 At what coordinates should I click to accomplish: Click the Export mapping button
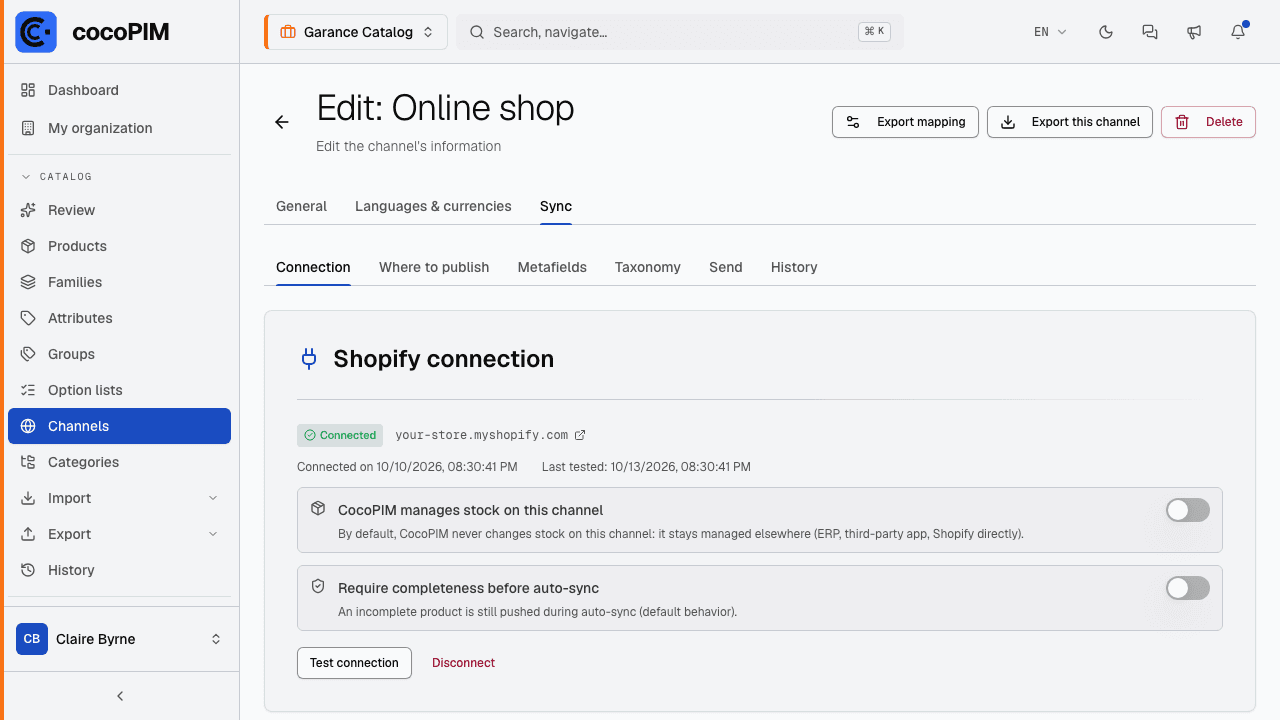[905, 122]
